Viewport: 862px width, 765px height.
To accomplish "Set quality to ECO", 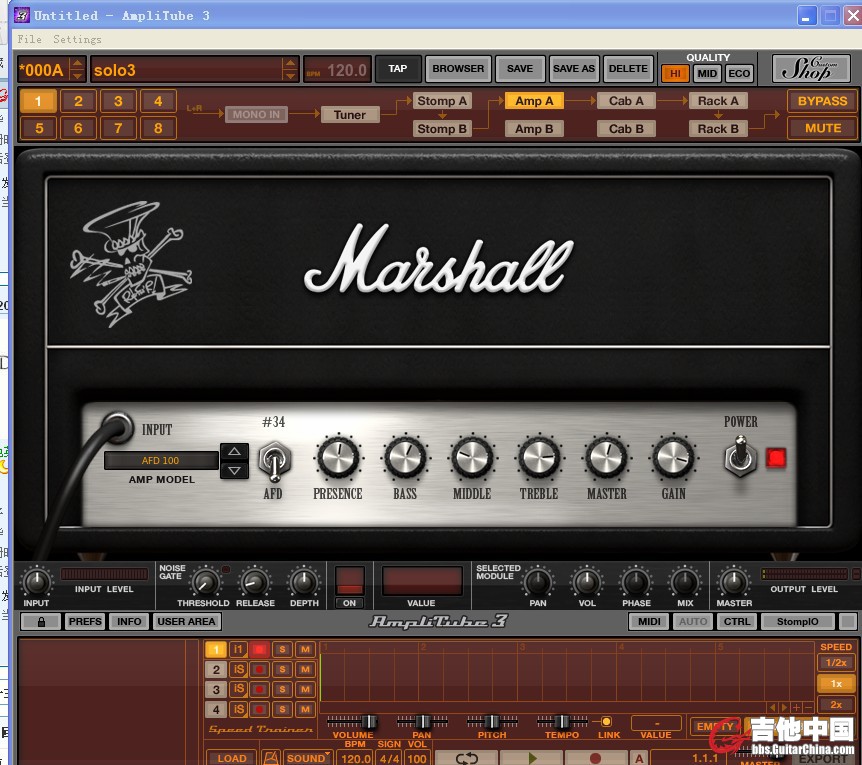I will [x=739, y=74].
